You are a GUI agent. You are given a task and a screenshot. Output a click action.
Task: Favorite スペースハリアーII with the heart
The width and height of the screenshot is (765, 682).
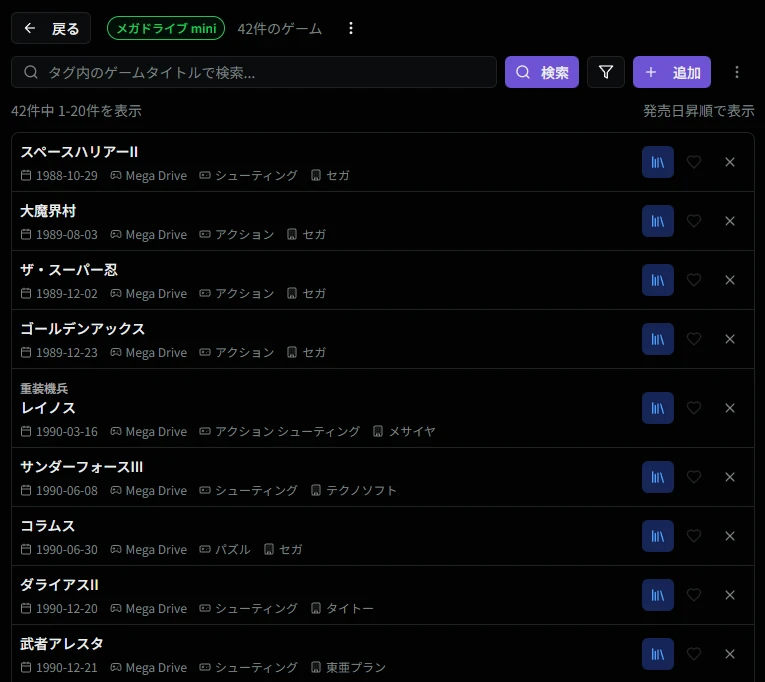[694, 162]
